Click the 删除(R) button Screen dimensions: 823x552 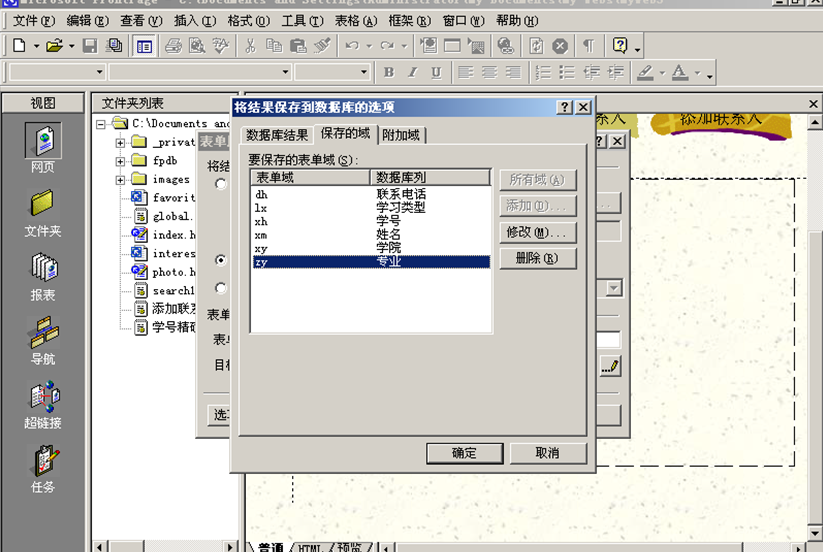tap(537, 258)
